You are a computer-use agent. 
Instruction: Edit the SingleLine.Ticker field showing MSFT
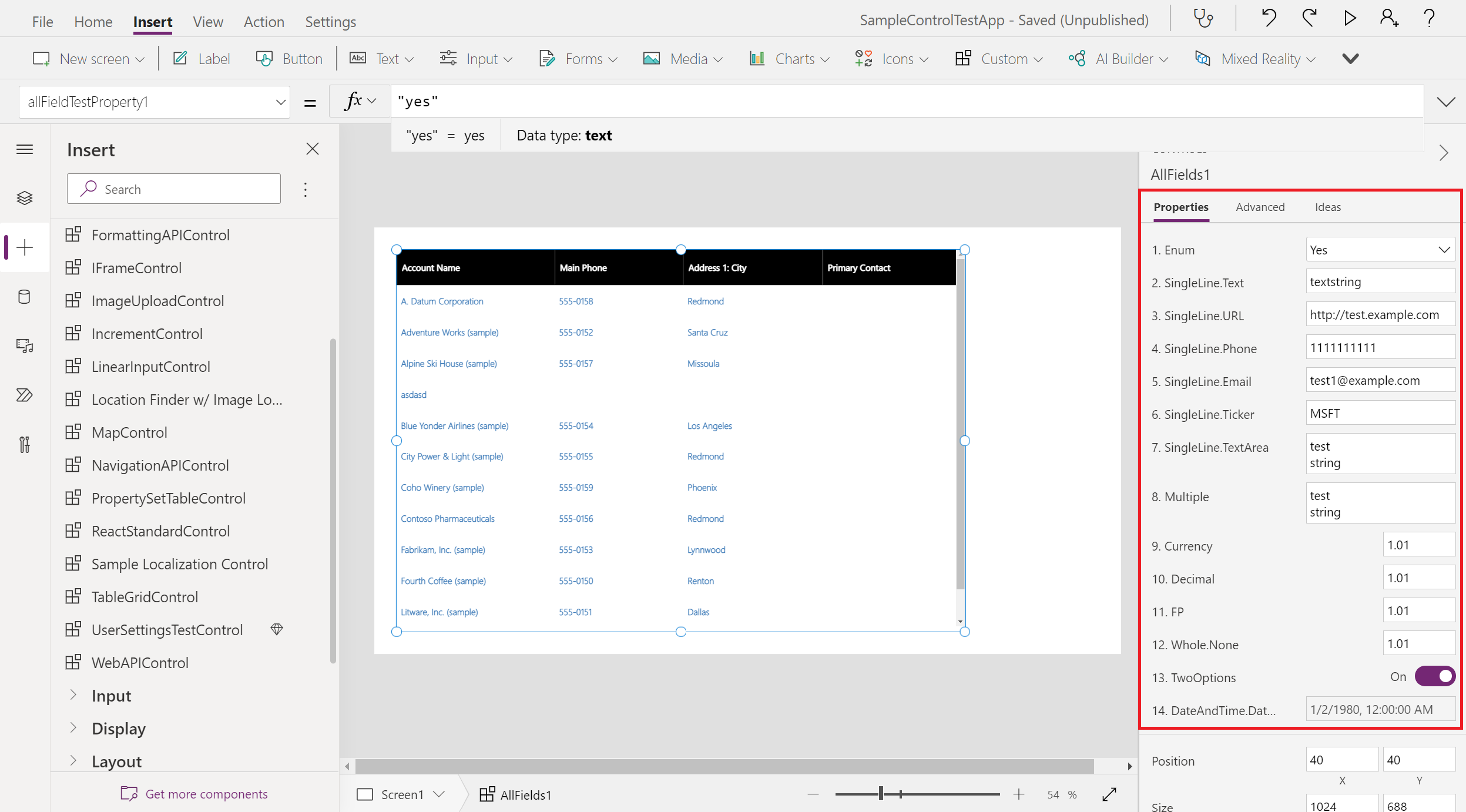click(1379, 413)
